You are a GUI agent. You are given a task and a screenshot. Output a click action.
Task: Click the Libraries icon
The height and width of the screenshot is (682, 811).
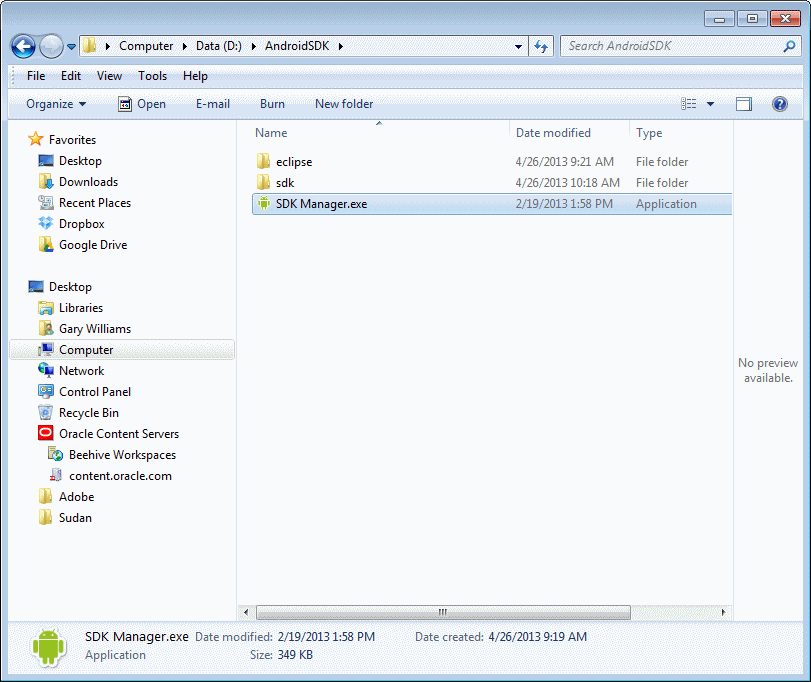[x=46, y=308]
